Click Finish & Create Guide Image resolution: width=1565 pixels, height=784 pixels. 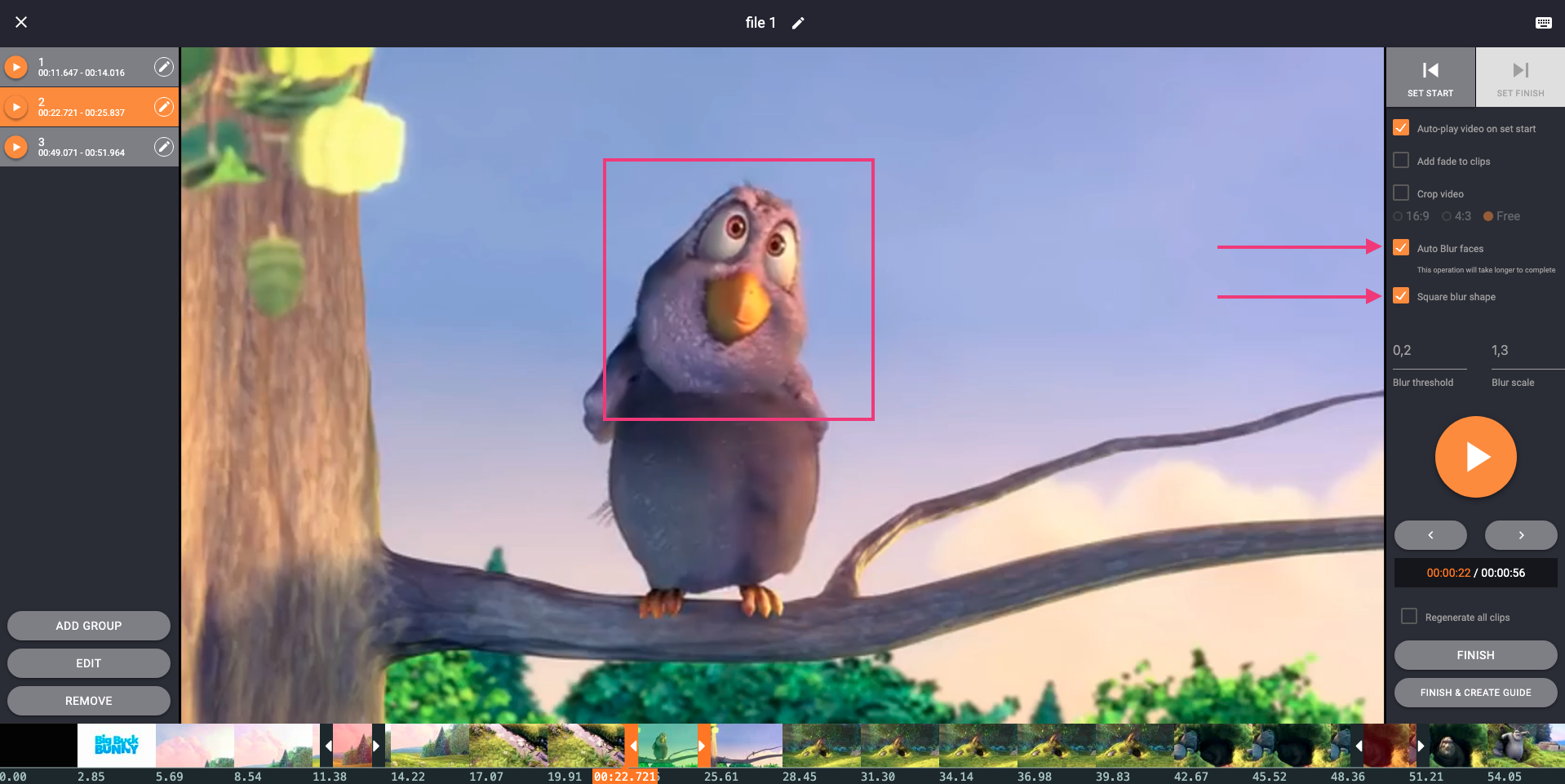pos(1475,693)
